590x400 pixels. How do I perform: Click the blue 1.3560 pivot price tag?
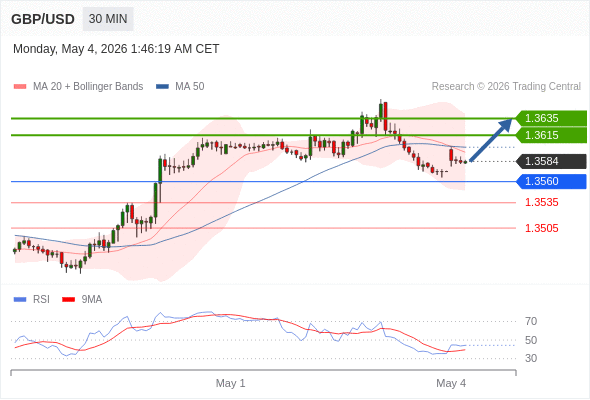tap(551, 181)
